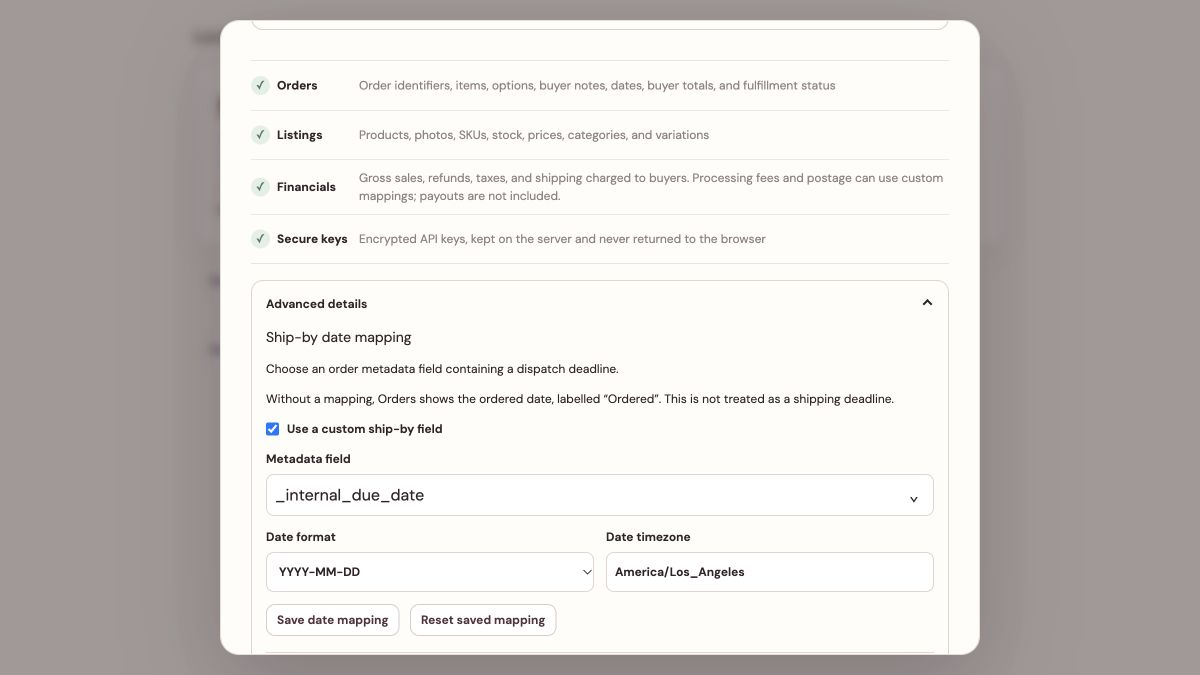The width and height of the screenshot is (1200, 675).
Task: Click the Listings description starting 'Products, photos, SKUs'
Action: coord(534,134)
